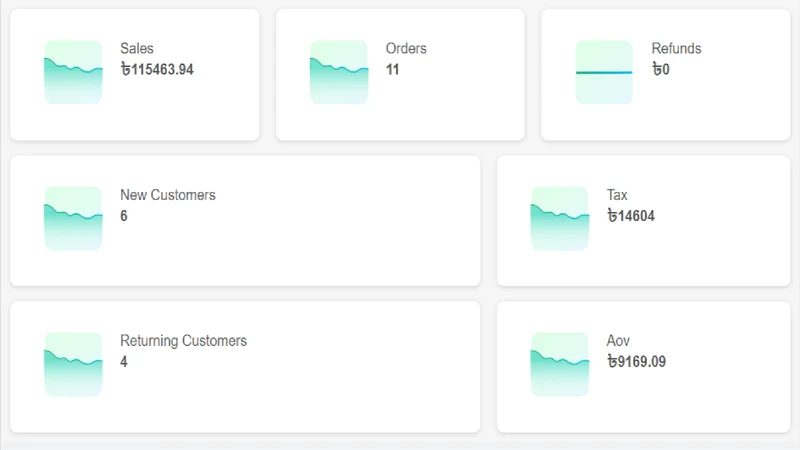Select the new customers count 6

pos(124,216)
